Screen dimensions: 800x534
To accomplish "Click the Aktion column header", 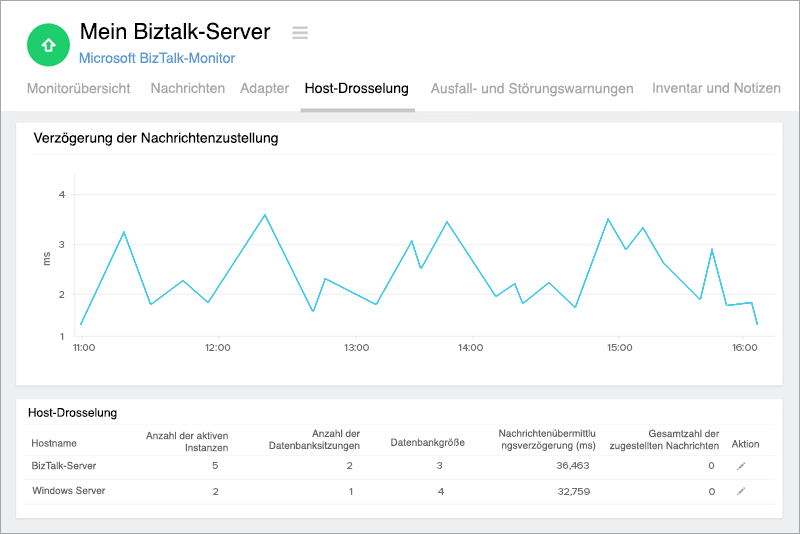I will coord(746,442).
